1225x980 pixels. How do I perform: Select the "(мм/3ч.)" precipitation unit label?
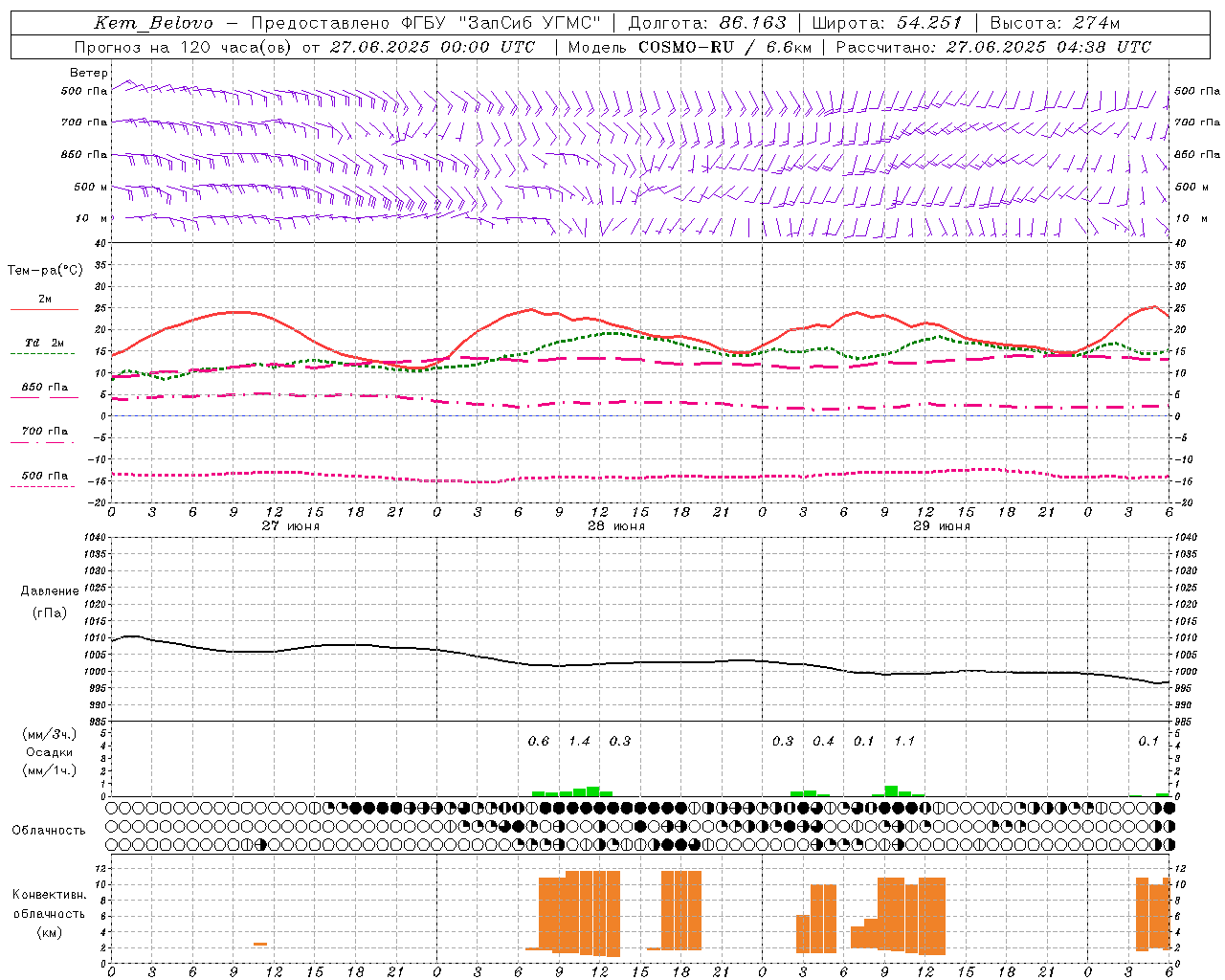pyautogui.click(x=49, y=734)
